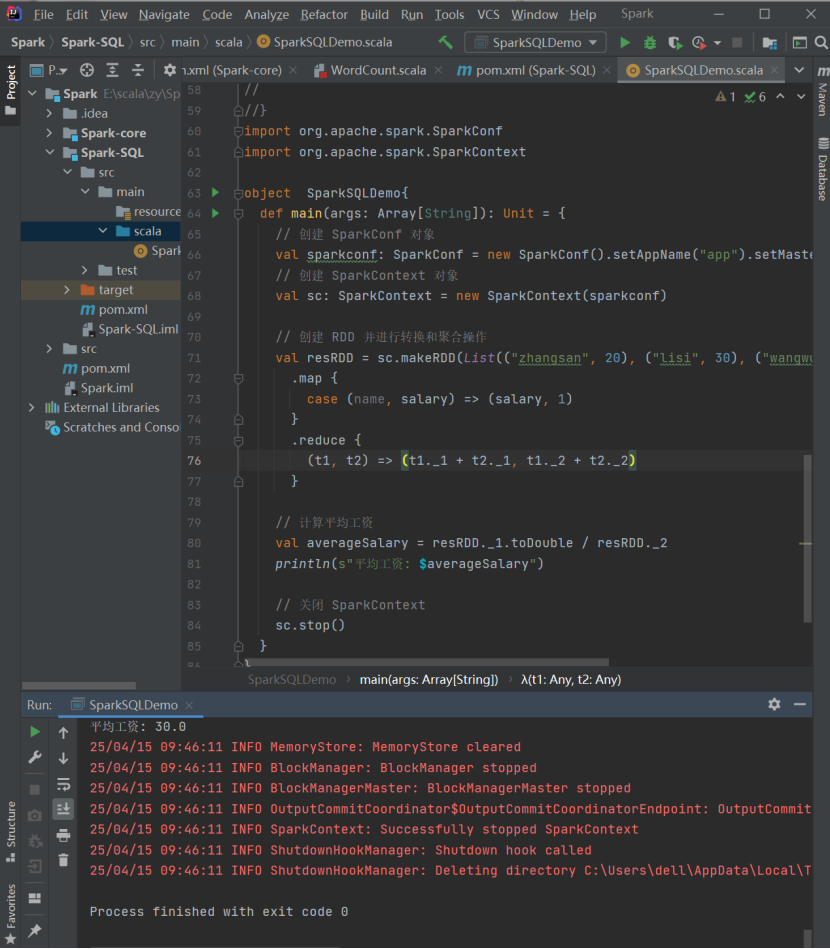The height and width of the screenshot is (949, 830).
Task: Expand the test folder
Action: coord(84,270)
